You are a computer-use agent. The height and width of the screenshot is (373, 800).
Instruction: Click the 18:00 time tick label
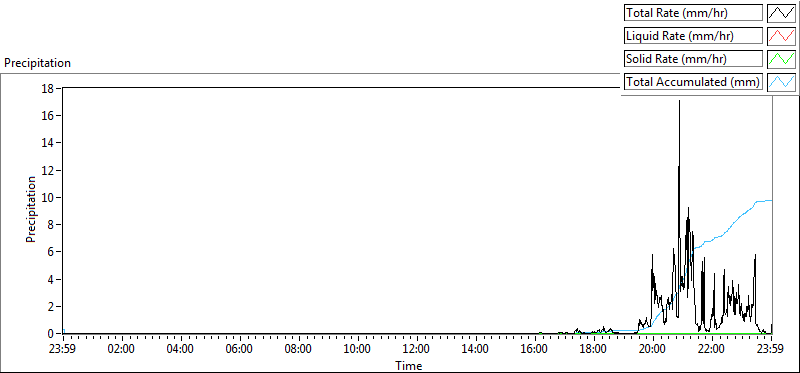click(594, 350)
